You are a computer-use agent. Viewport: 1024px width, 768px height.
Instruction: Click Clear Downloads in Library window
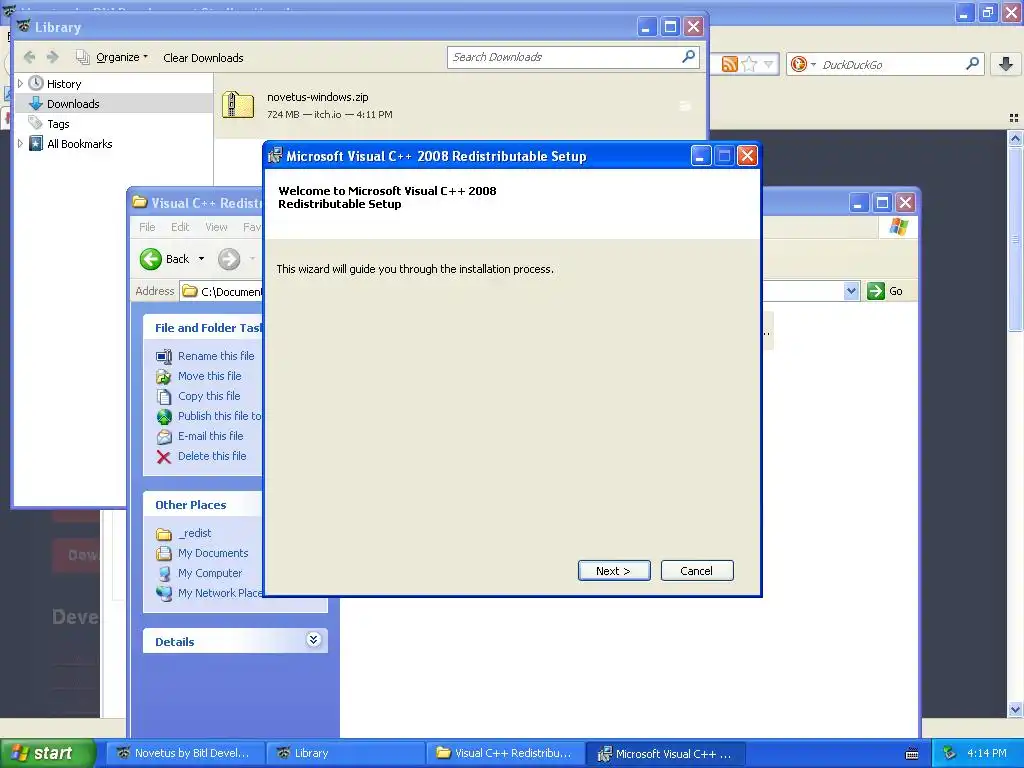[203, 58]
